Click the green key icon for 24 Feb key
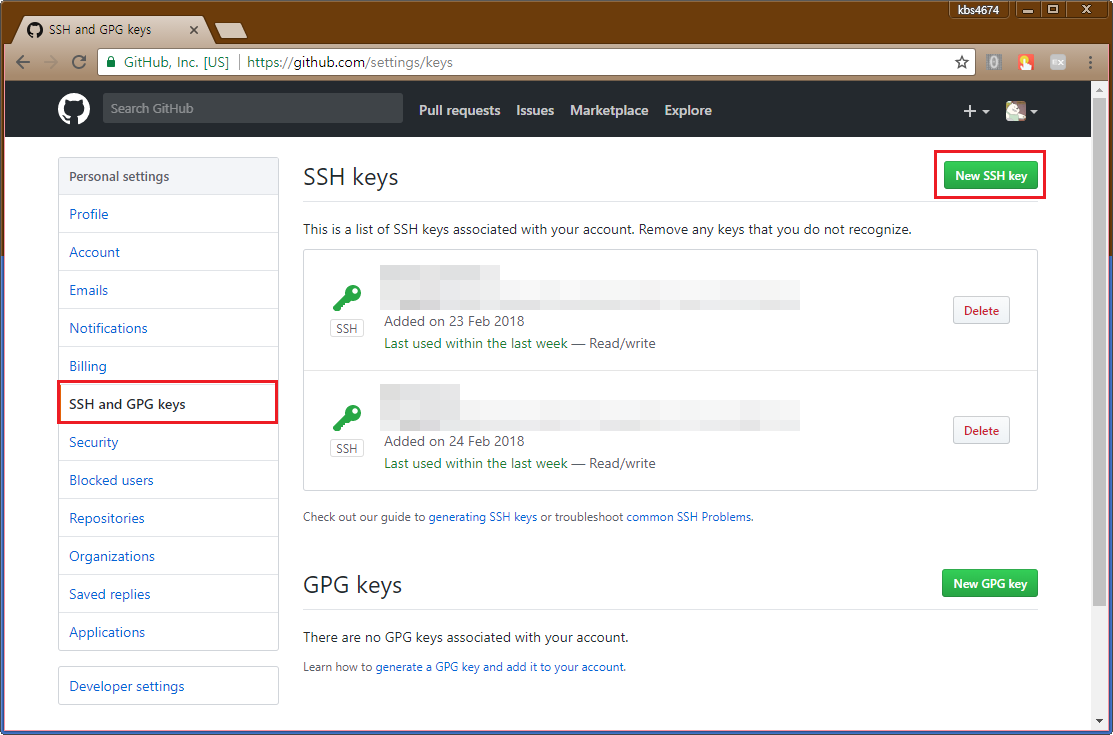 pyautogui.click(x=347, y=418)
